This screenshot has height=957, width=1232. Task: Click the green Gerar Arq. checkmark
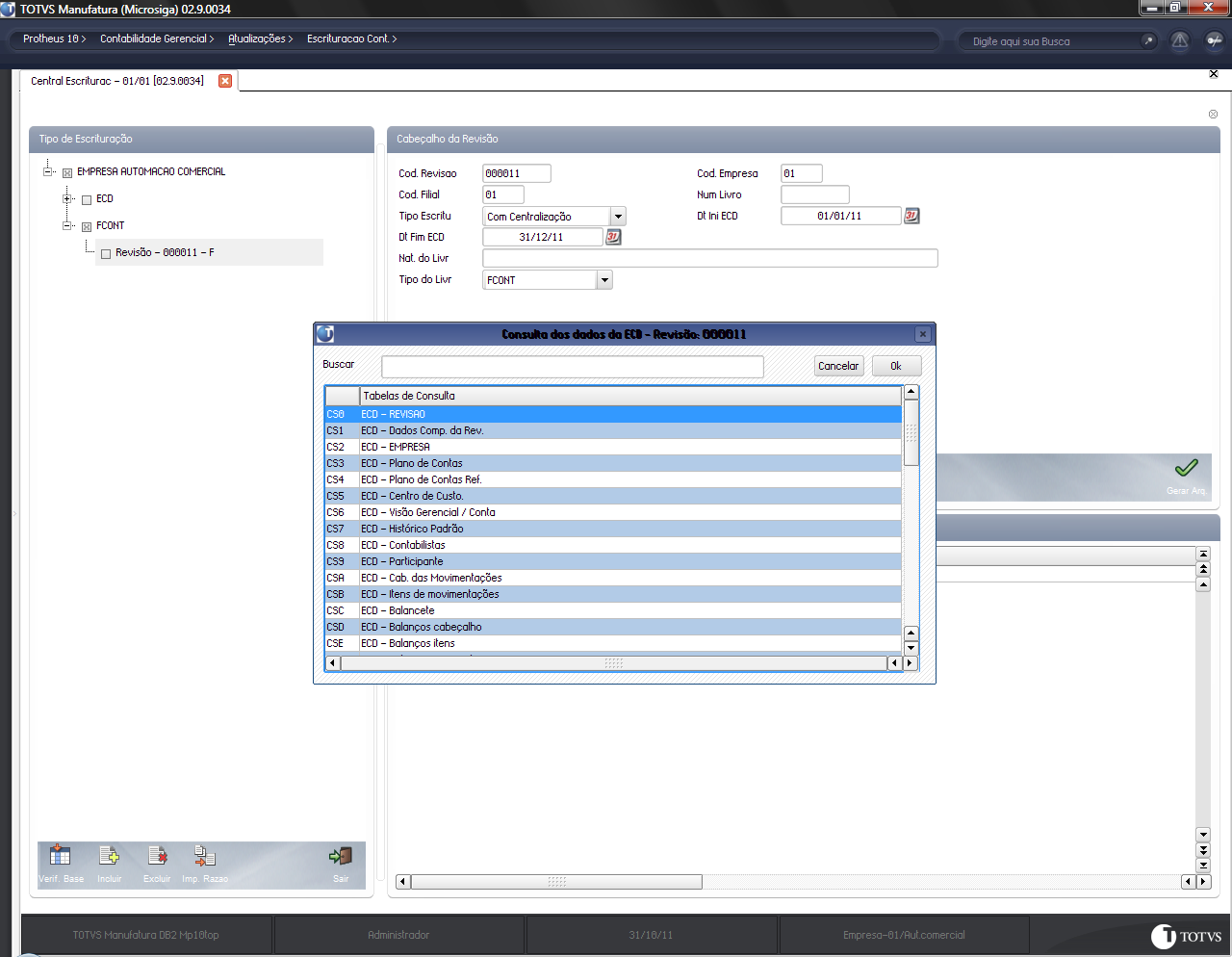click(1186, 468)
